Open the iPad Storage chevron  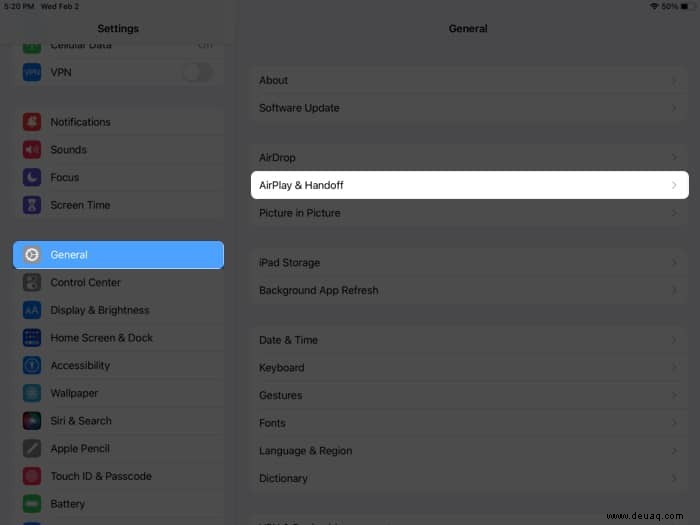coord(674,263)
